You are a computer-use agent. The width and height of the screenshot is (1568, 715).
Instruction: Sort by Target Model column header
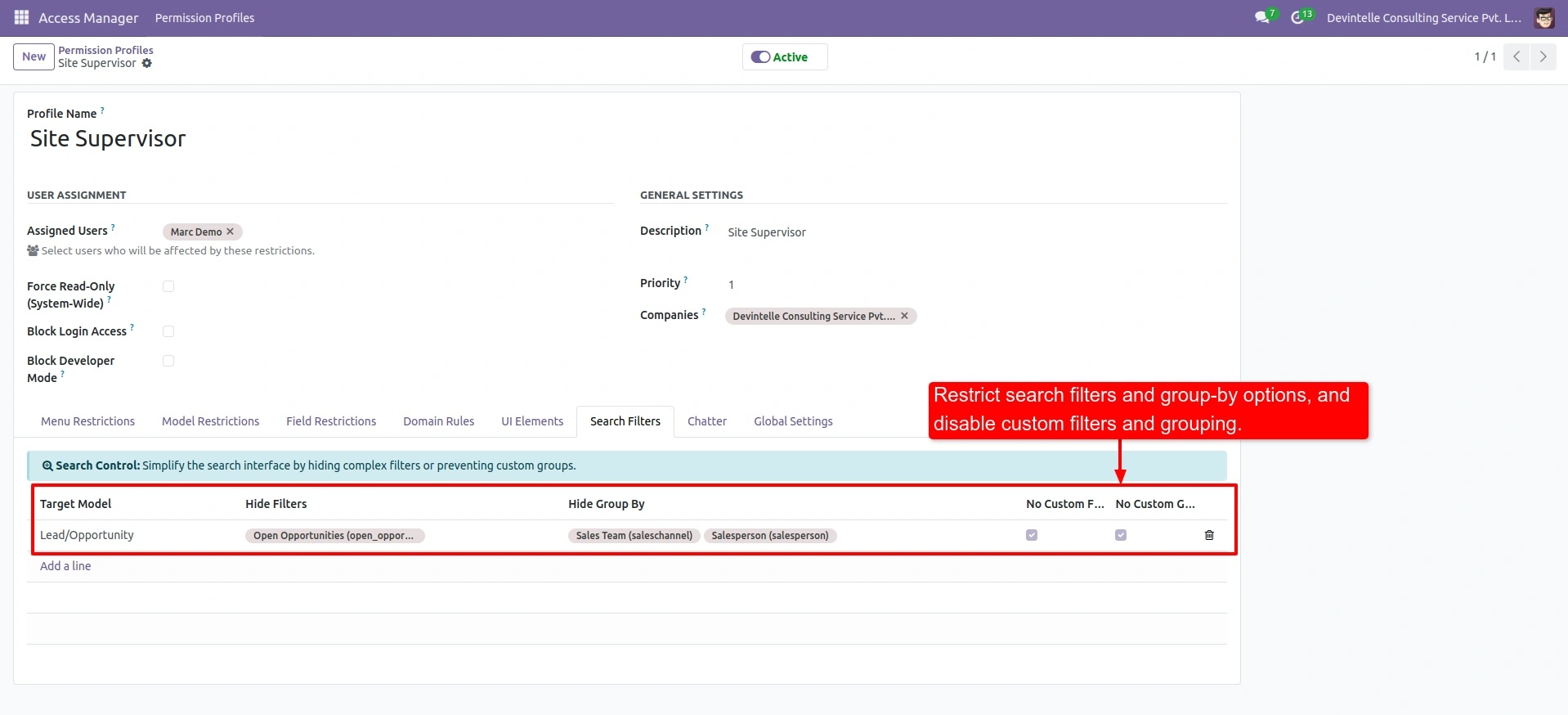(x=75, y=504)
